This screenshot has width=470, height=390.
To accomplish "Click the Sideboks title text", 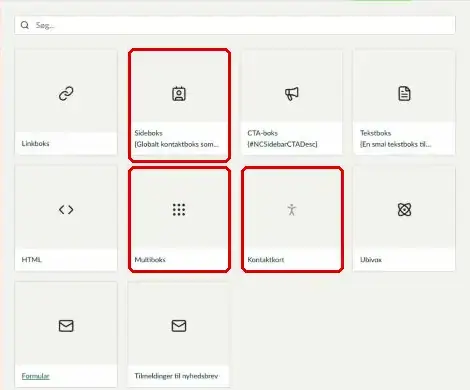I will 148,133.
